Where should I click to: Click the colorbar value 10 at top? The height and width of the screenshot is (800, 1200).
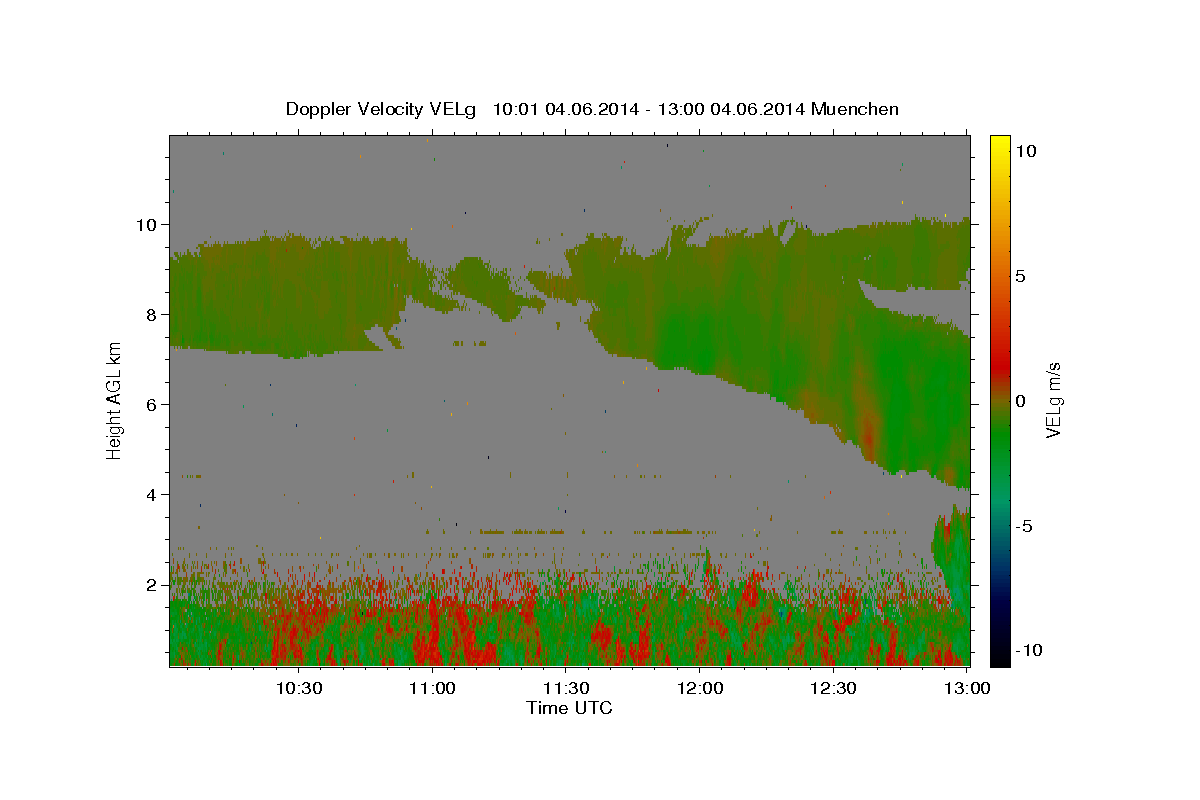1026,151
